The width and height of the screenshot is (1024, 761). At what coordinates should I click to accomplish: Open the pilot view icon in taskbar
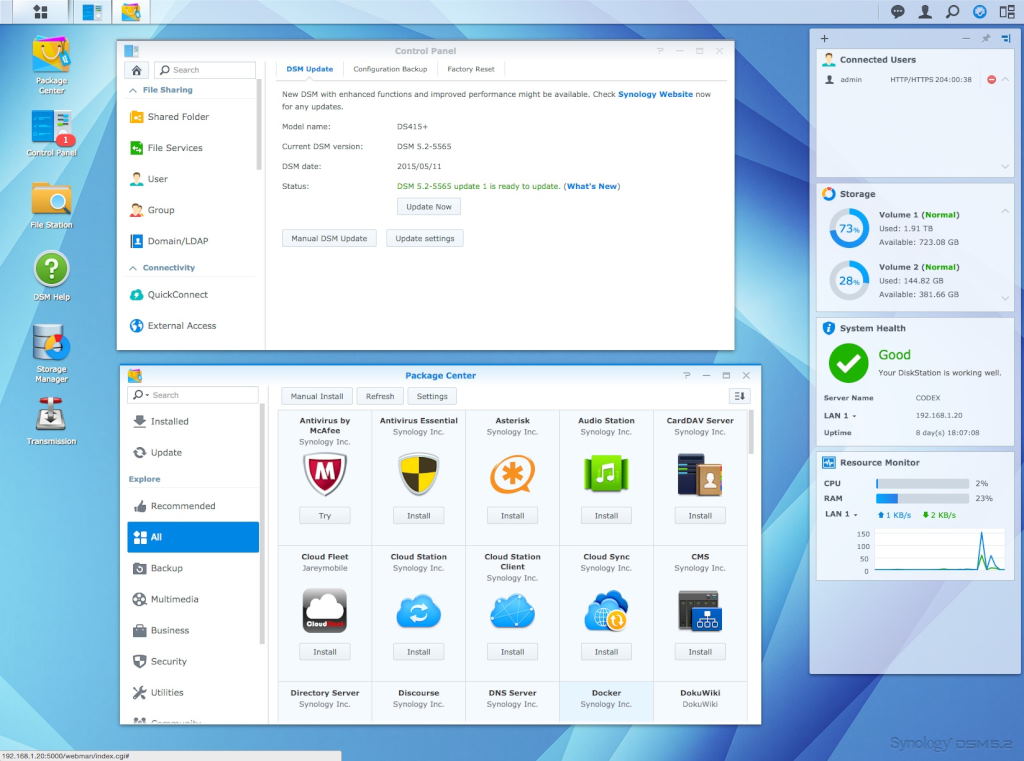[x=980, y=11]
